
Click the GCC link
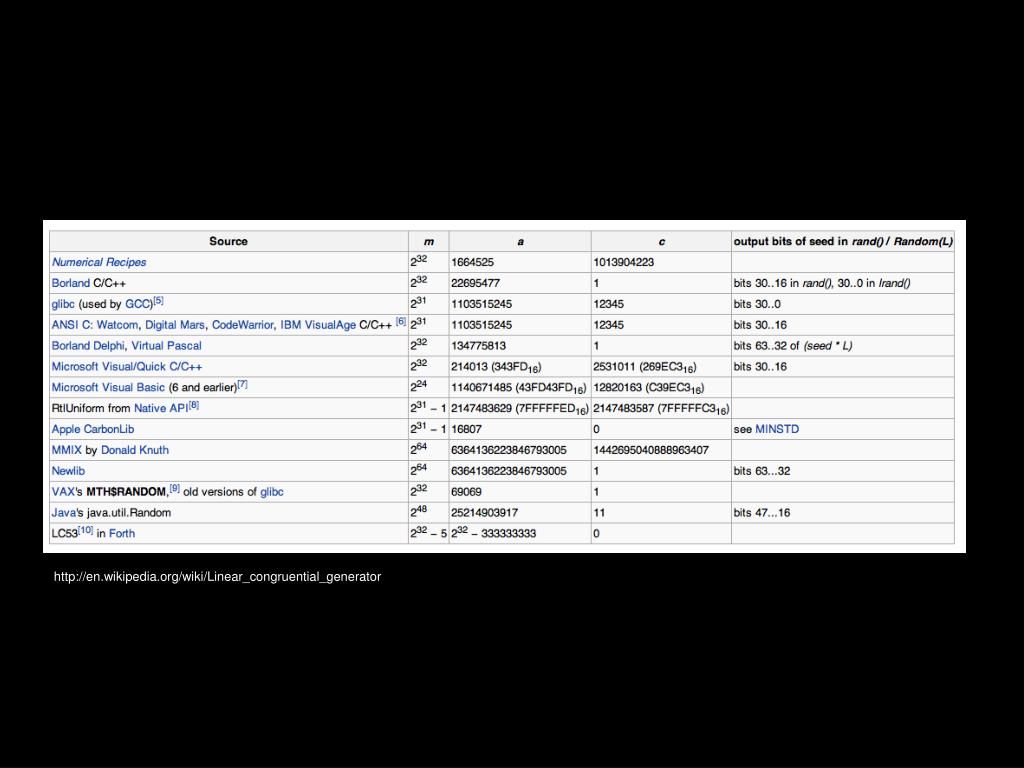(138, 304)
